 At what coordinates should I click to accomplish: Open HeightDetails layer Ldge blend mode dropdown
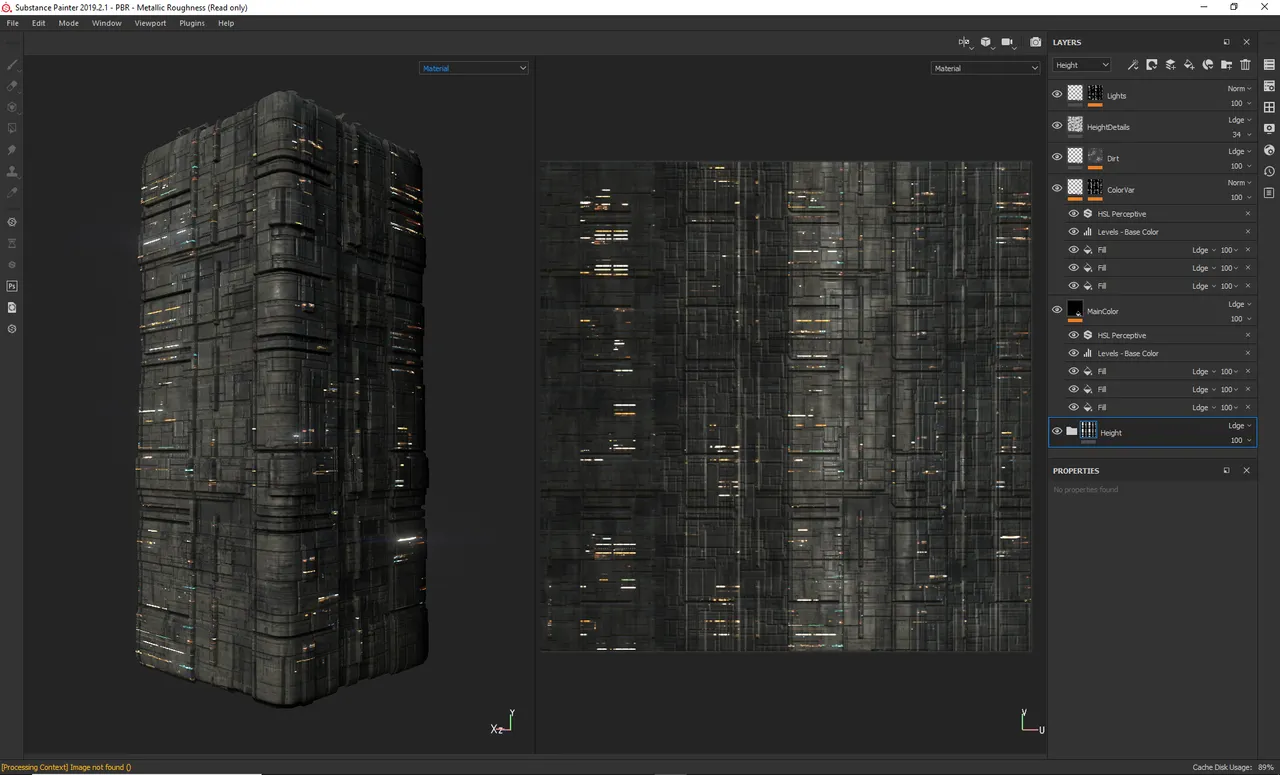[1239, 120]
